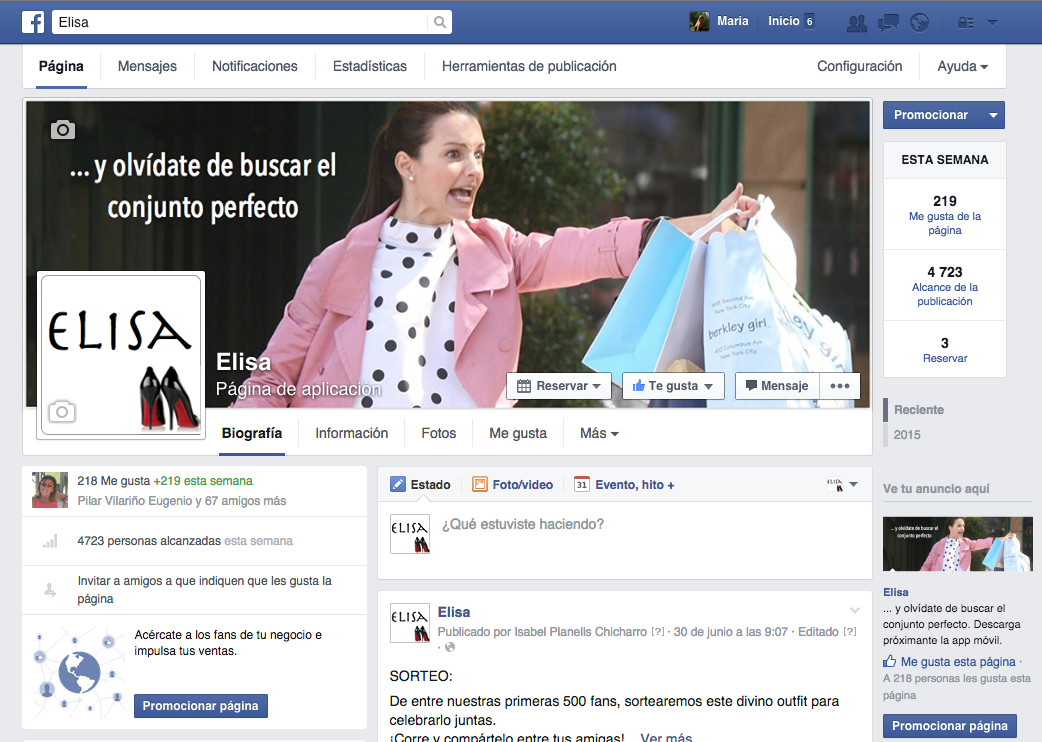Click the search field containing Elisa
Viewport: 1042px width, 742px height.
[x=239, y=22]
